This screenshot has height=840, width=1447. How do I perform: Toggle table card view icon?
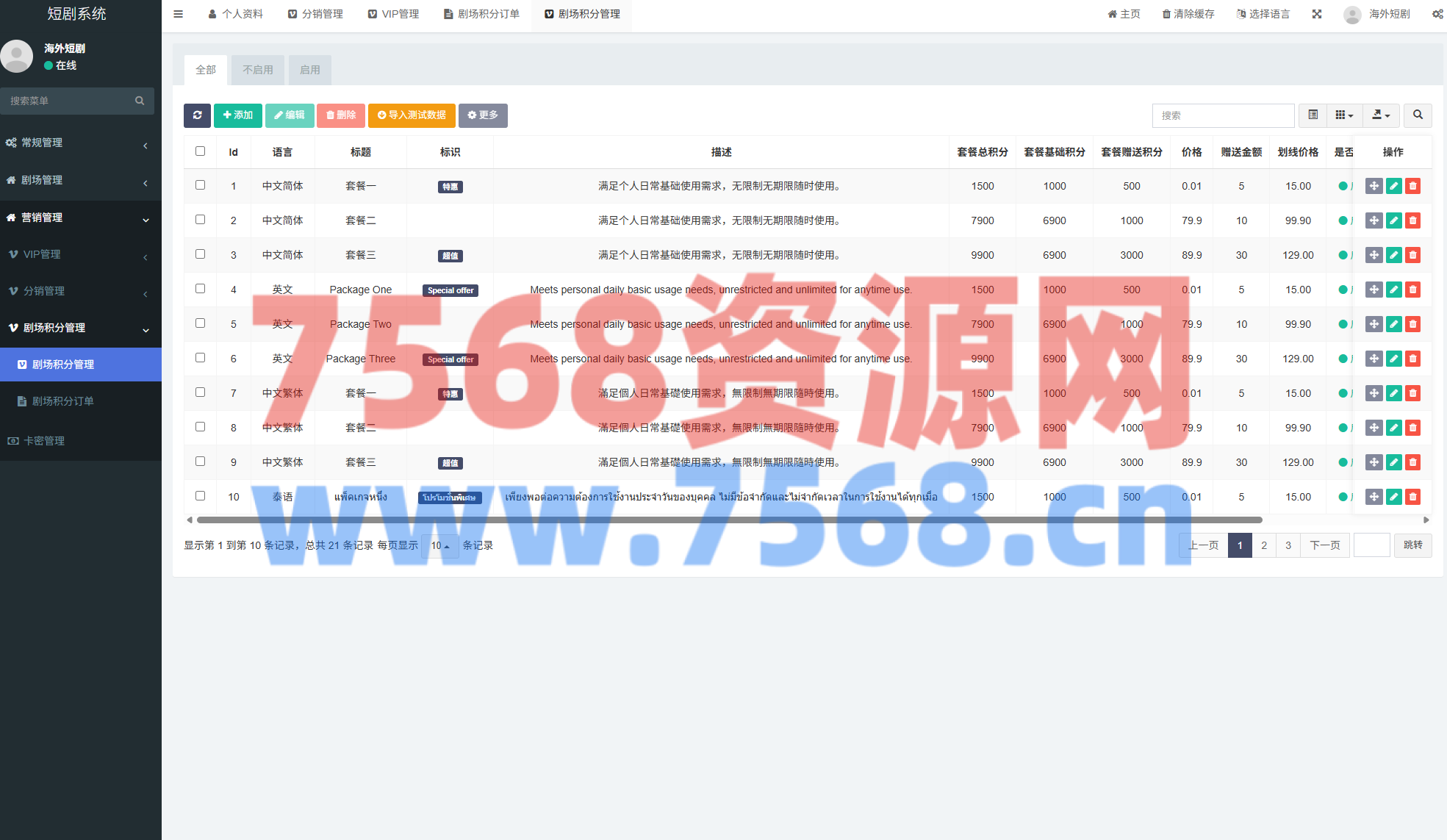click(1313, 115)
